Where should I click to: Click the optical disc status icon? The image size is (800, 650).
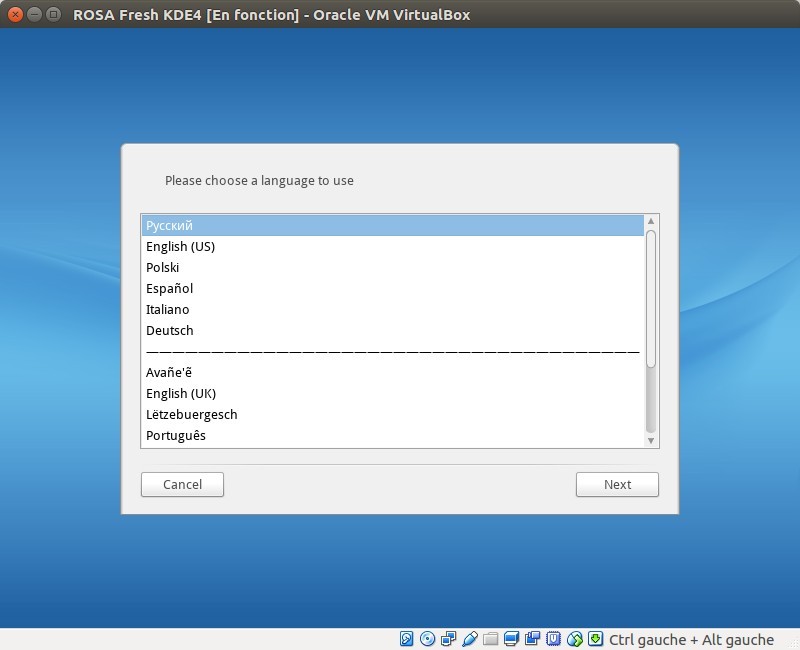428,639
